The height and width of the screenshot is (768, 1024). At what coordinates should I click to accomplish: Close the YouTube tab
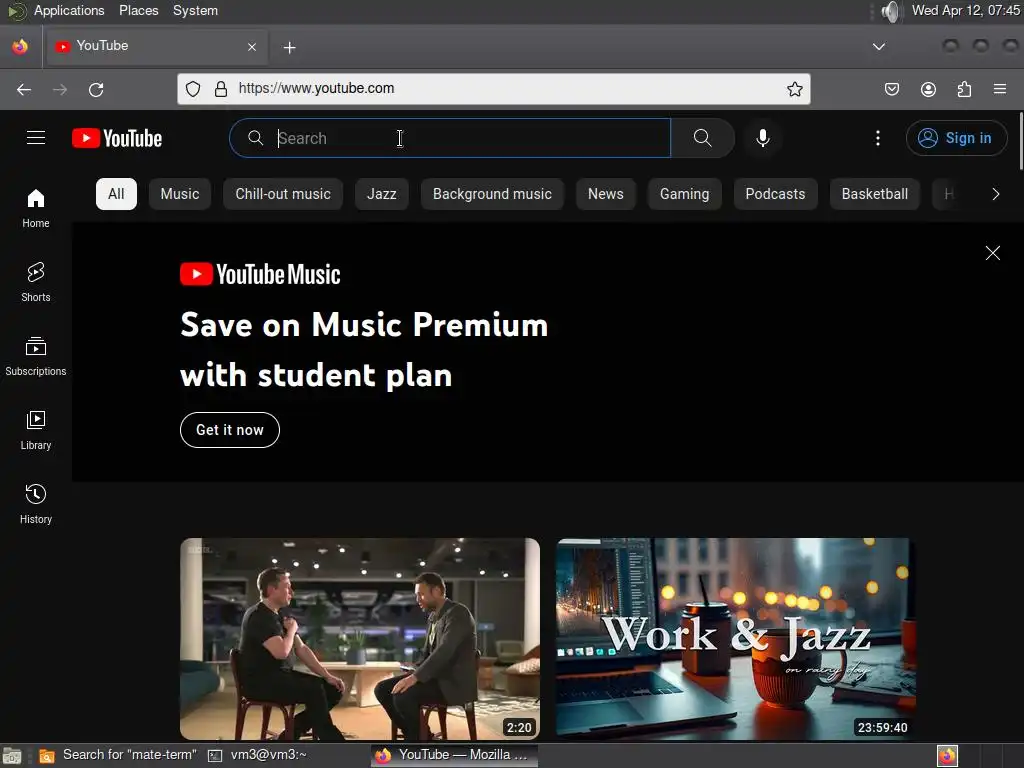point(252,47)
